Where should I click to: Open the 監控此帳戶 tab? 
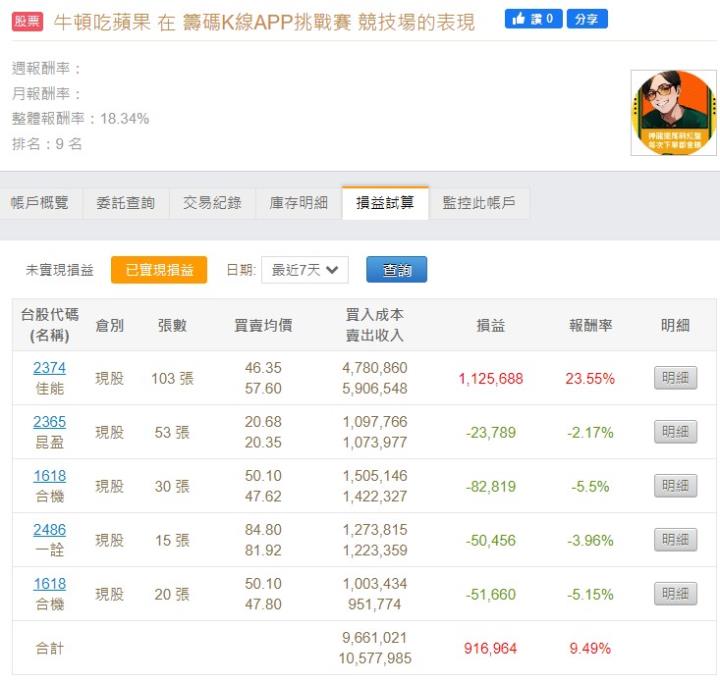(x=478, y=203)
